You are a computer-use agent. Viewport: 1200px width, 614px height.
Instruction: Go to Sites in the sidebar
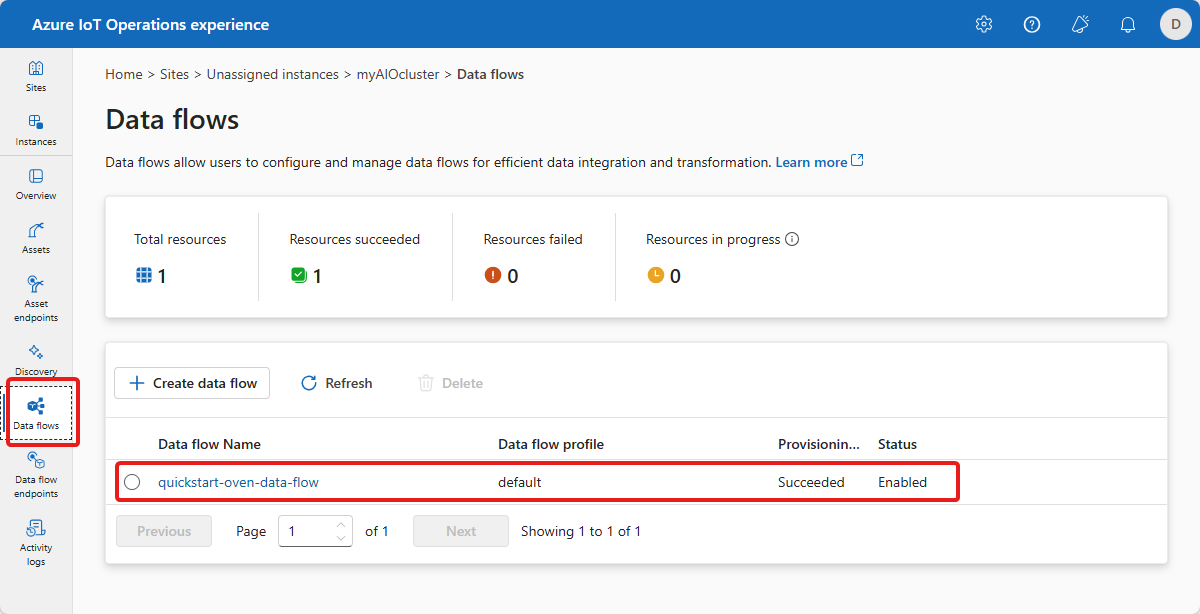click(36, 76)
